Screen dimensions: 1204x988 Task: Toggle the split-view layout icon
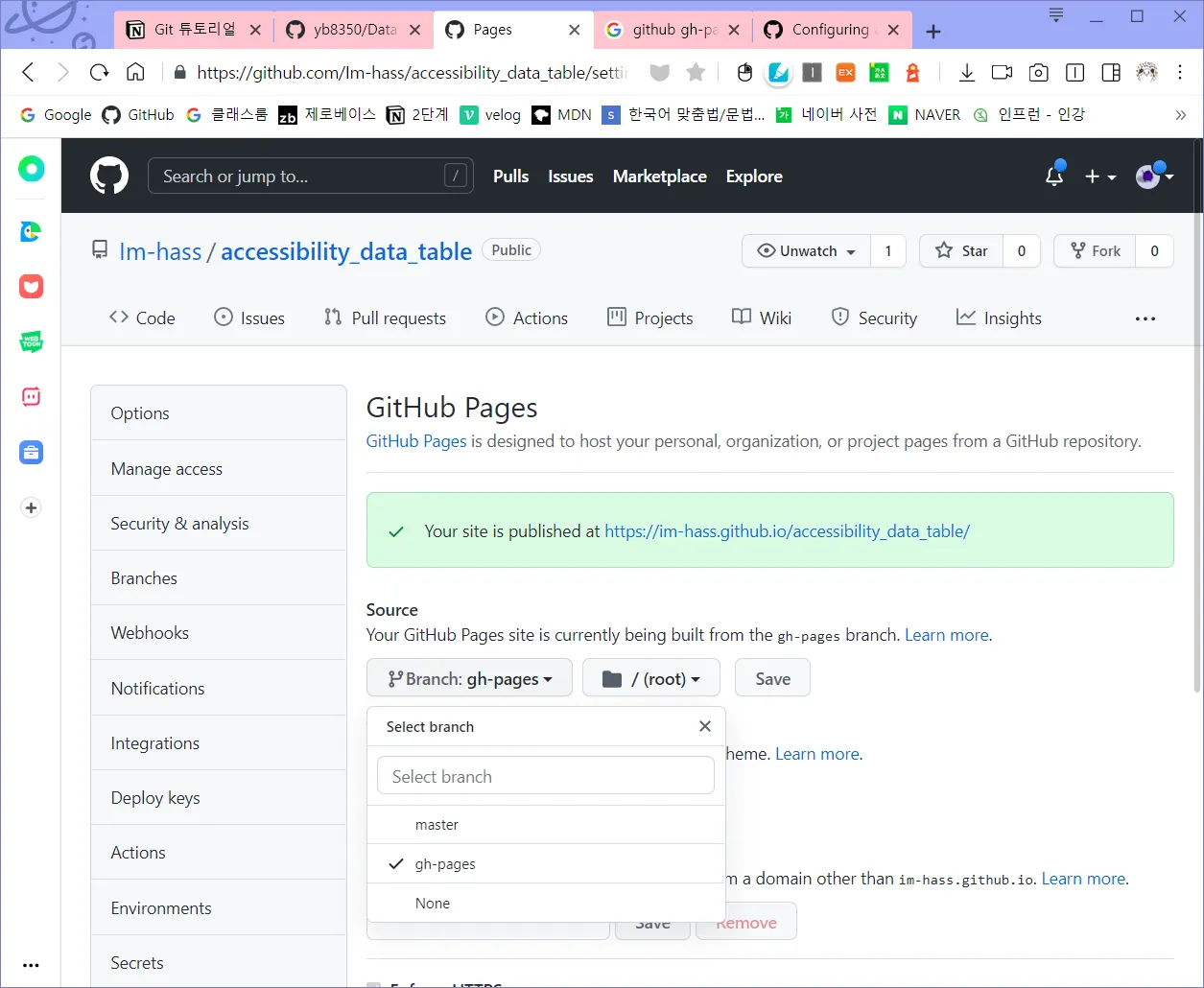click(1111, 72)
